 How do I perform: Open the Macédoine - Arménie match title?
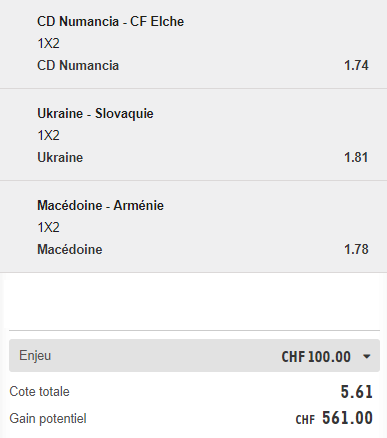100,205
